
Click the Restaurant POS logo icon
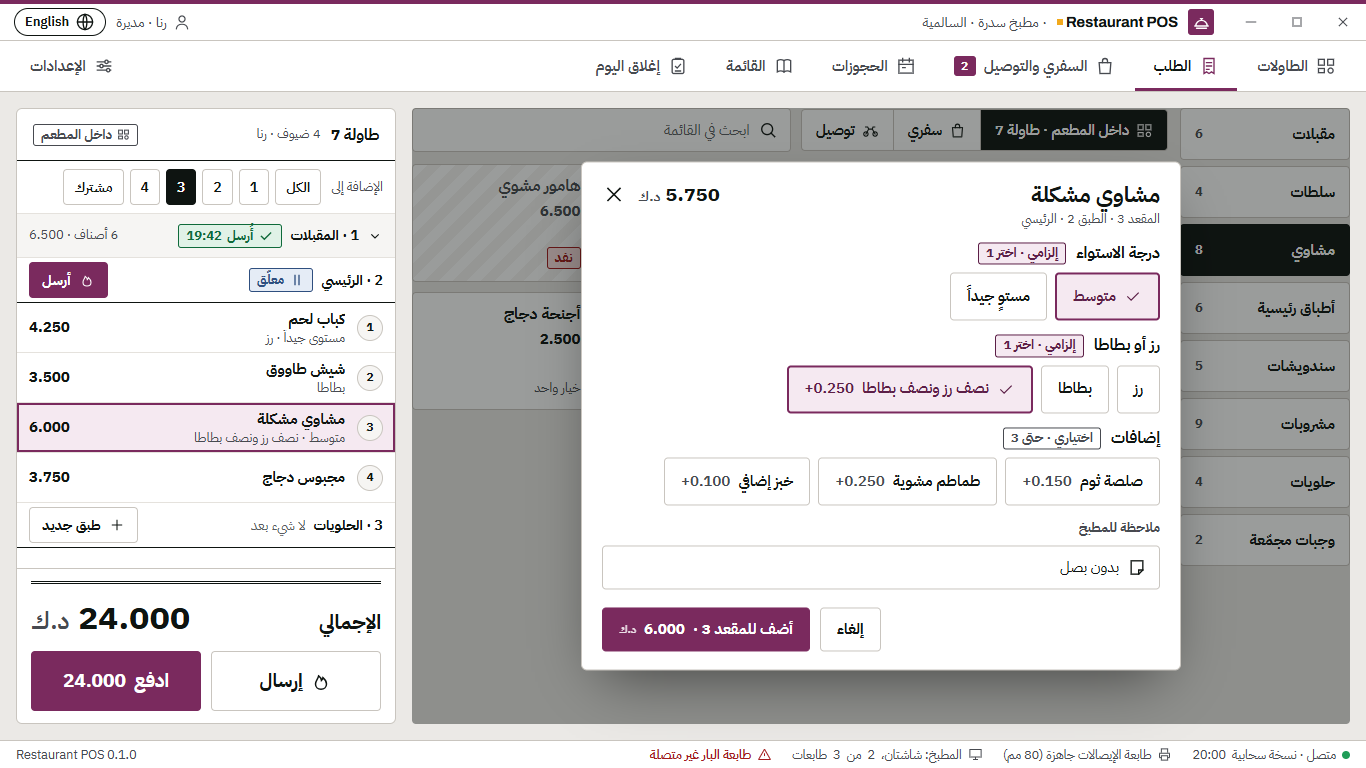pos(1202,22)
